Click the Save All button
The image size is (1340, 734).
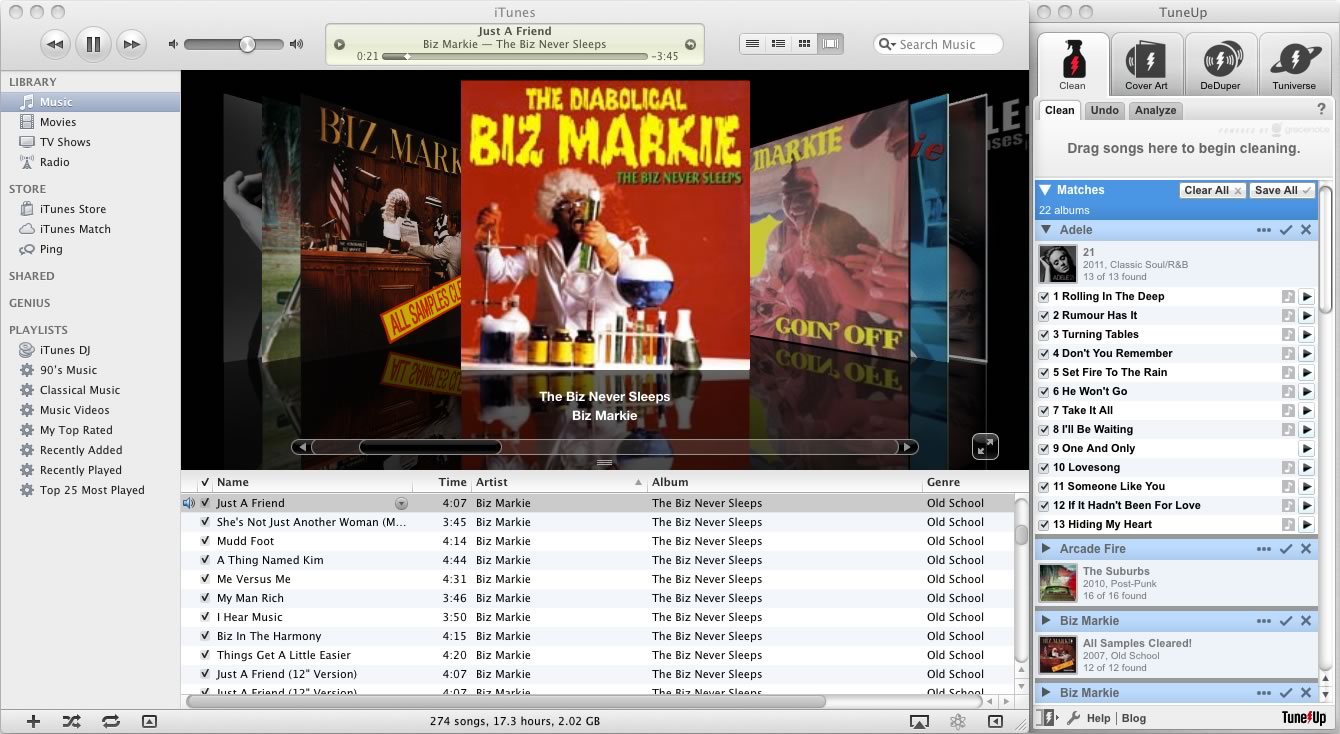pos(1283,190)
